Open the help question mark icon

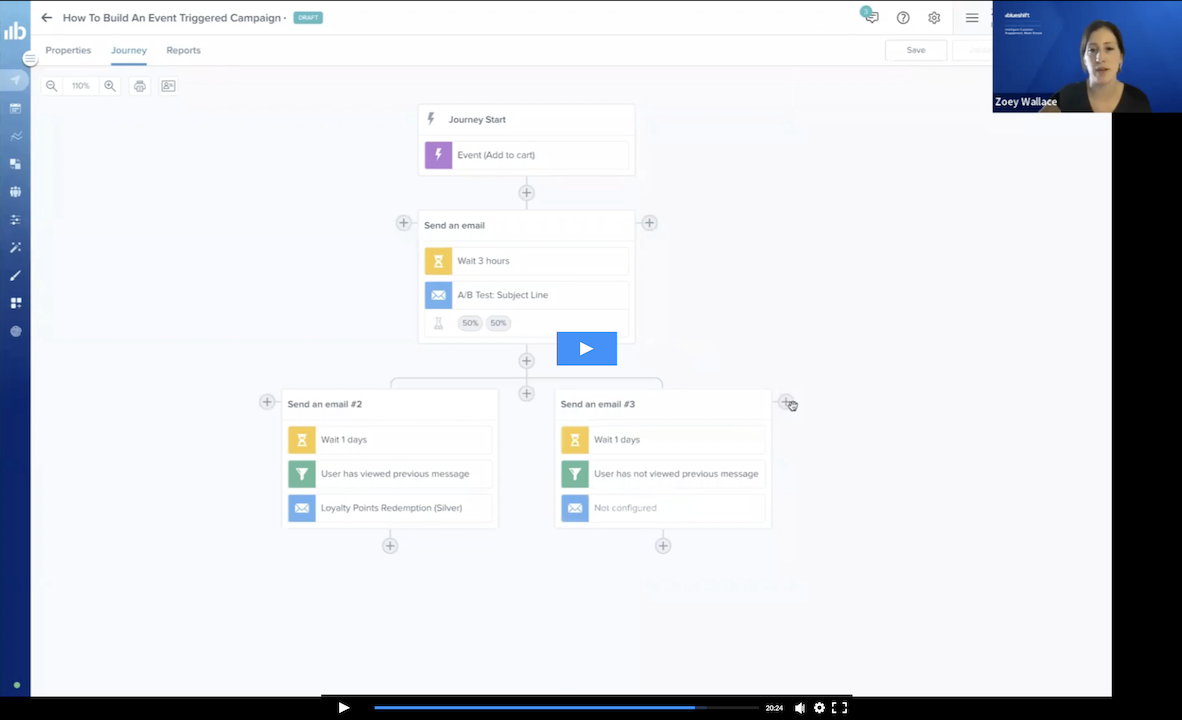903,17
